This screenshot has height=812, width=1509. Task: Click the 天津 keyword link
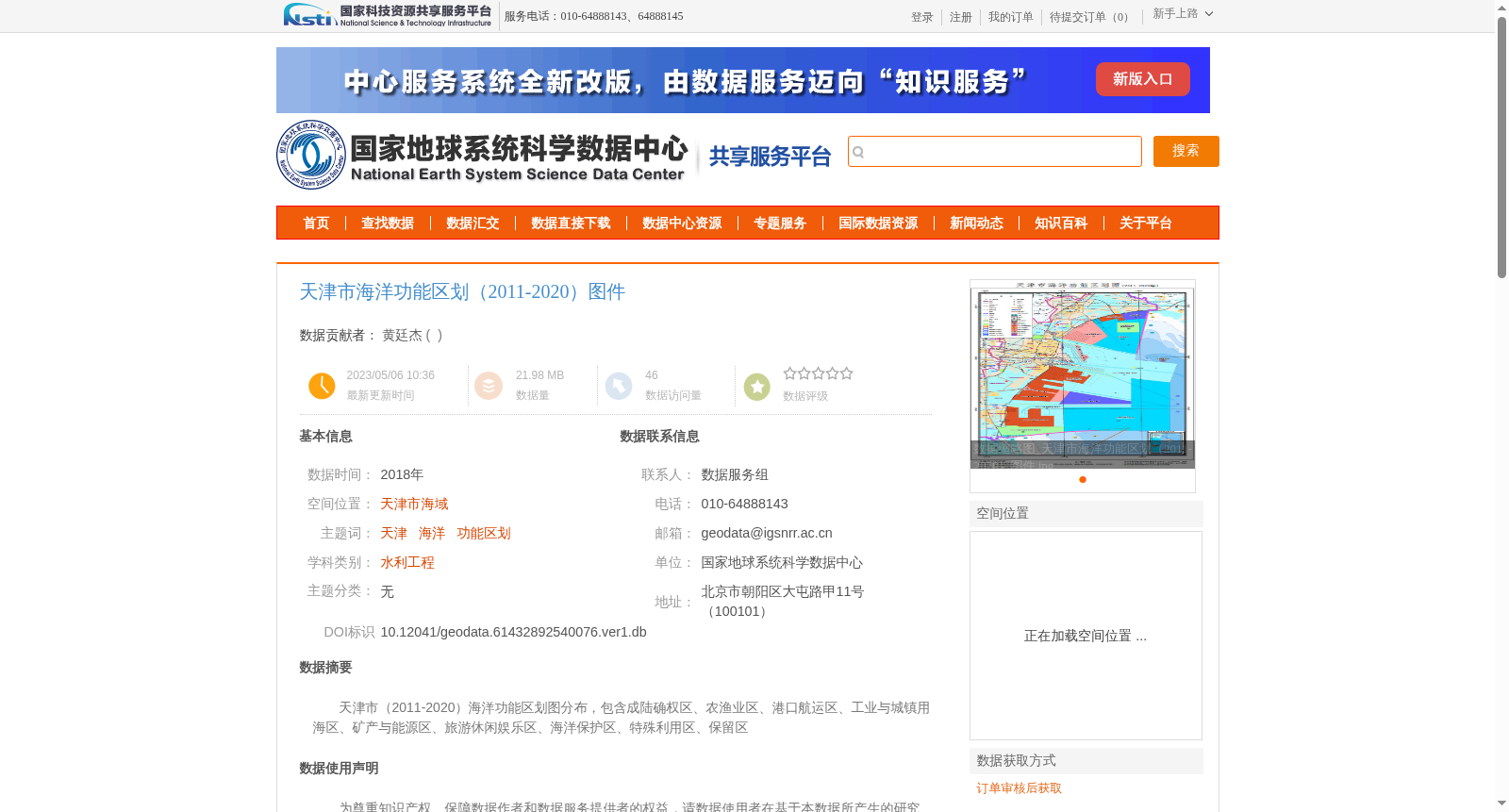tap(394, 533)
